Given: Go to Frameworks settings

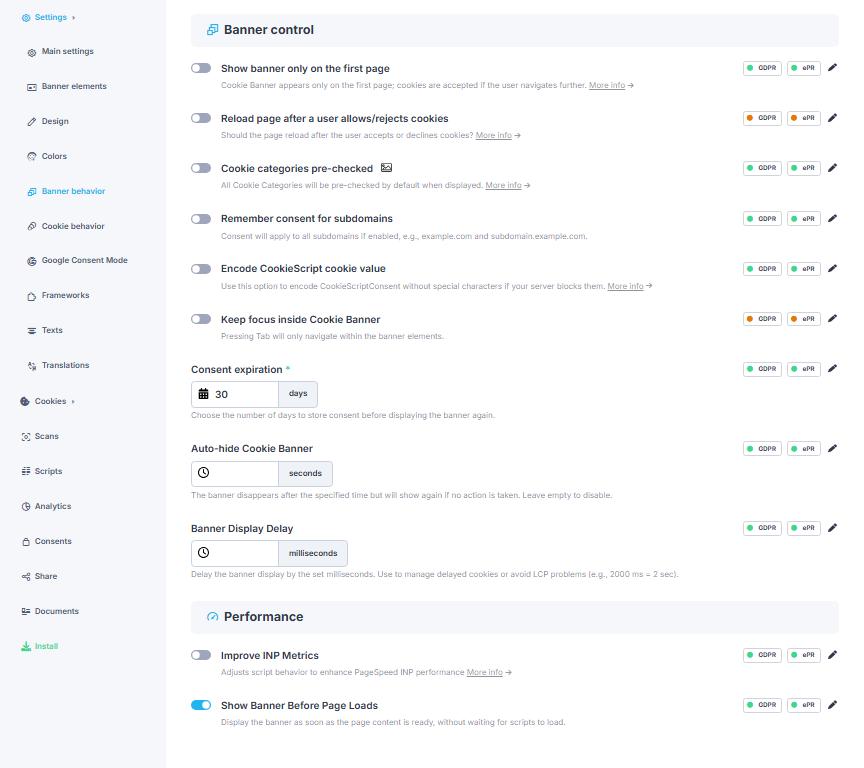Looking at the screenshot, I should click(66, 295).
